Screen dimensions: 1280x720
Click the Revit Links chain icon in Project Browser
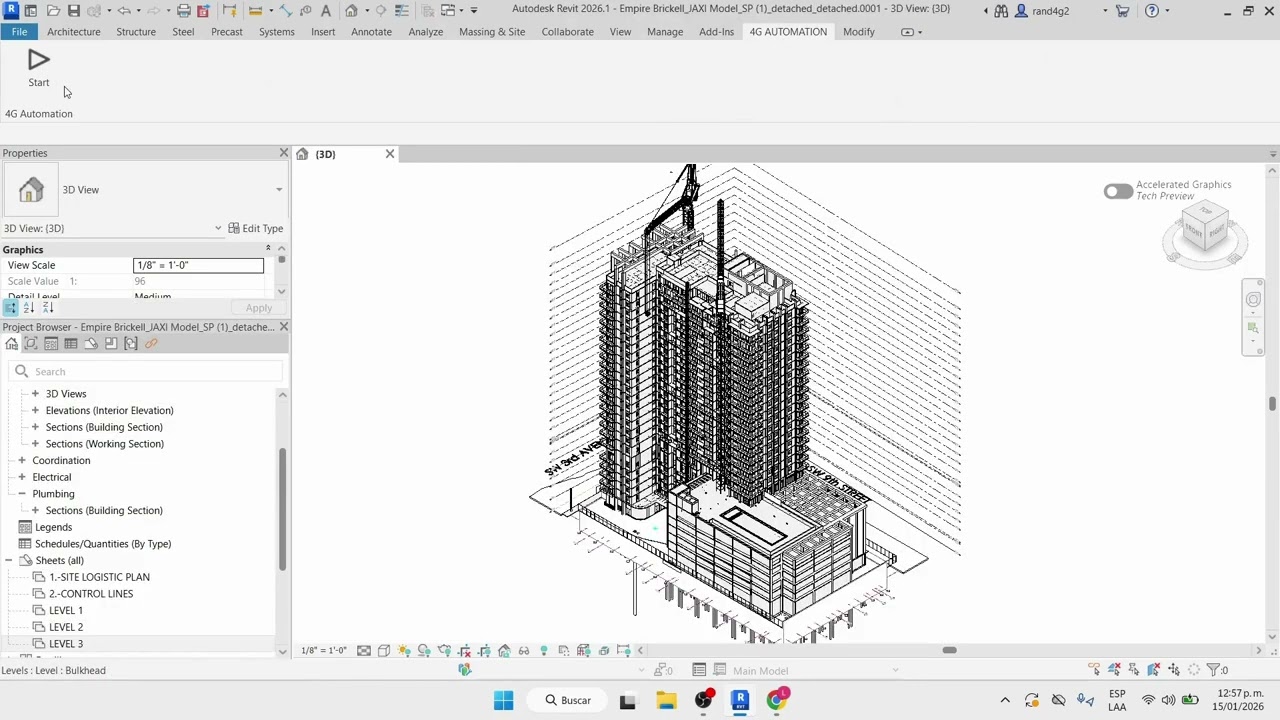[151, 343]
